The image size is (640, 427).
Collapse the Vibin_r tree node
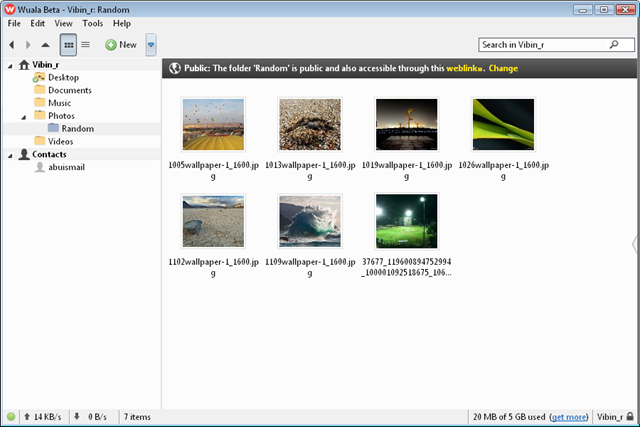pos(10,65)
